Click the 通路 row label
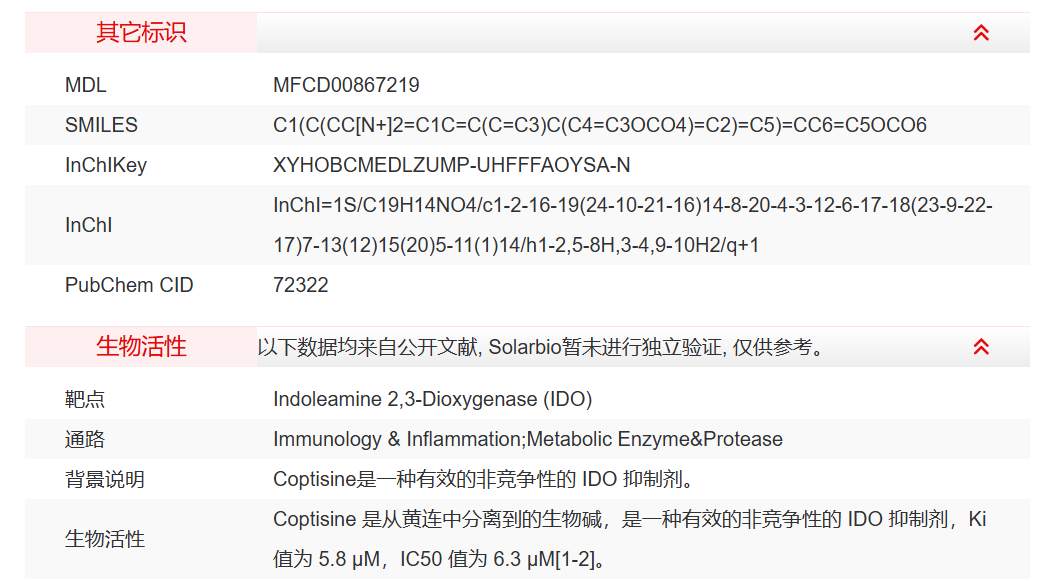The image size is (1049, 581). tap(85, 439)
